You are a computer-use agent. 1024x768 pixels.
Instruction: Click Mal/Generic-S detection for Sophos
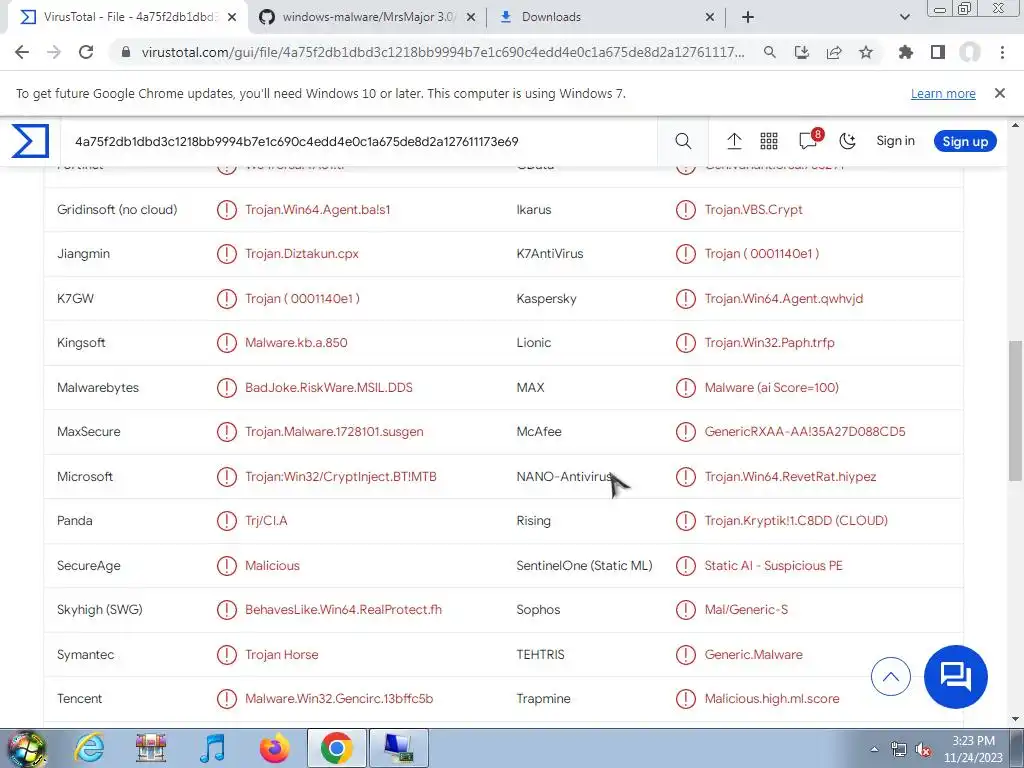pyautogui.click(x=746, y=610)
